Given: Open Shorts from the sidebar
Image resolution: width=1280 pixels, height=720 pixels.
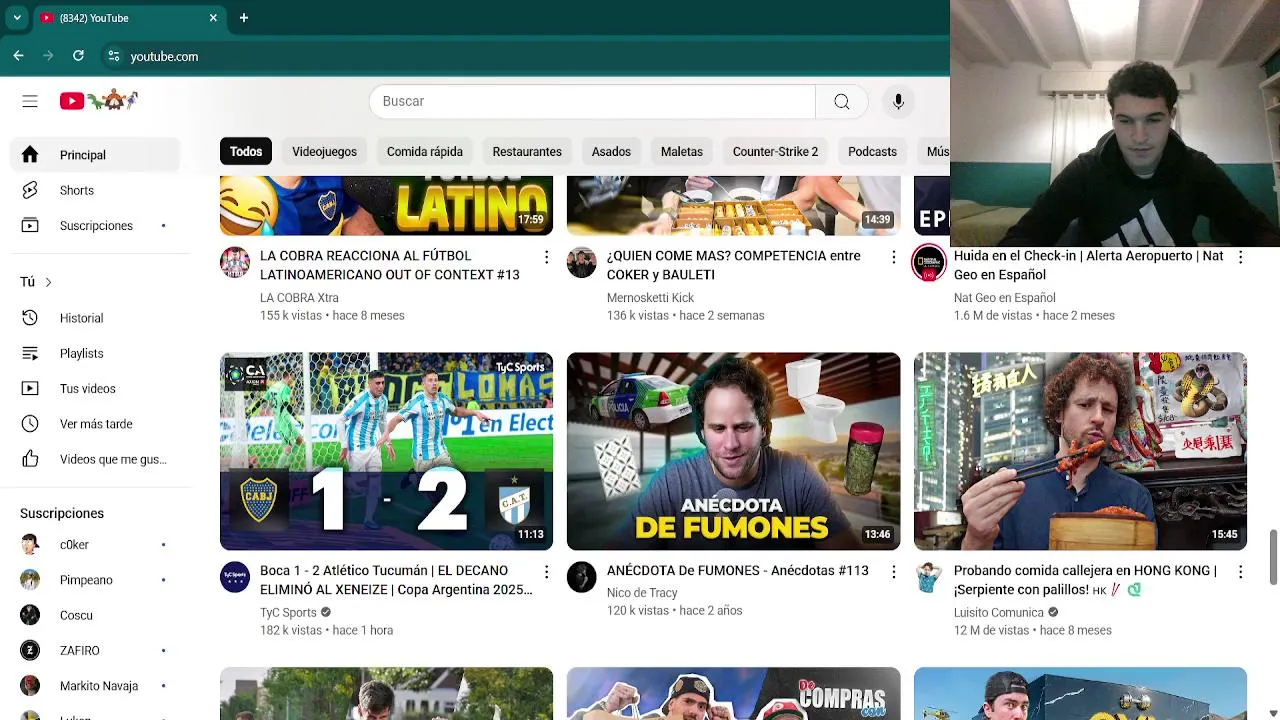Looking at the screenshot, I should pyautogui.click(x=95, y=190).
